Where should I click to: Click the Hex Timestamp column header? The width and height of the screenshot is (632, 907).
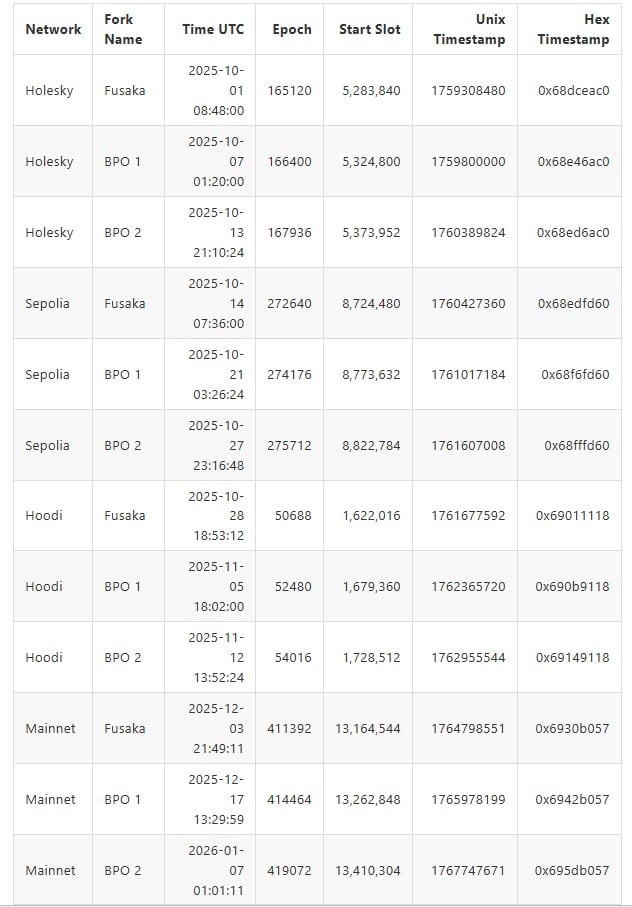(573, 29)
